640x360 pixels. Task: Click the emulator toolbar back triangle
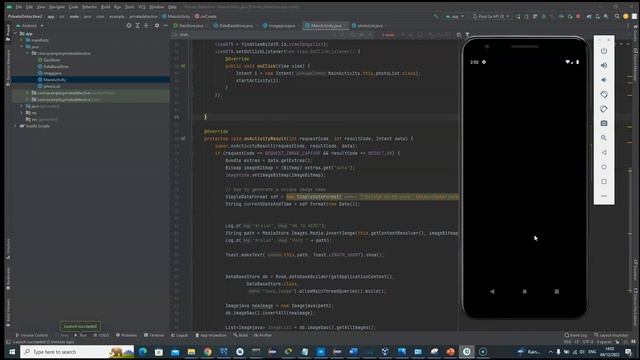point(604,153)
